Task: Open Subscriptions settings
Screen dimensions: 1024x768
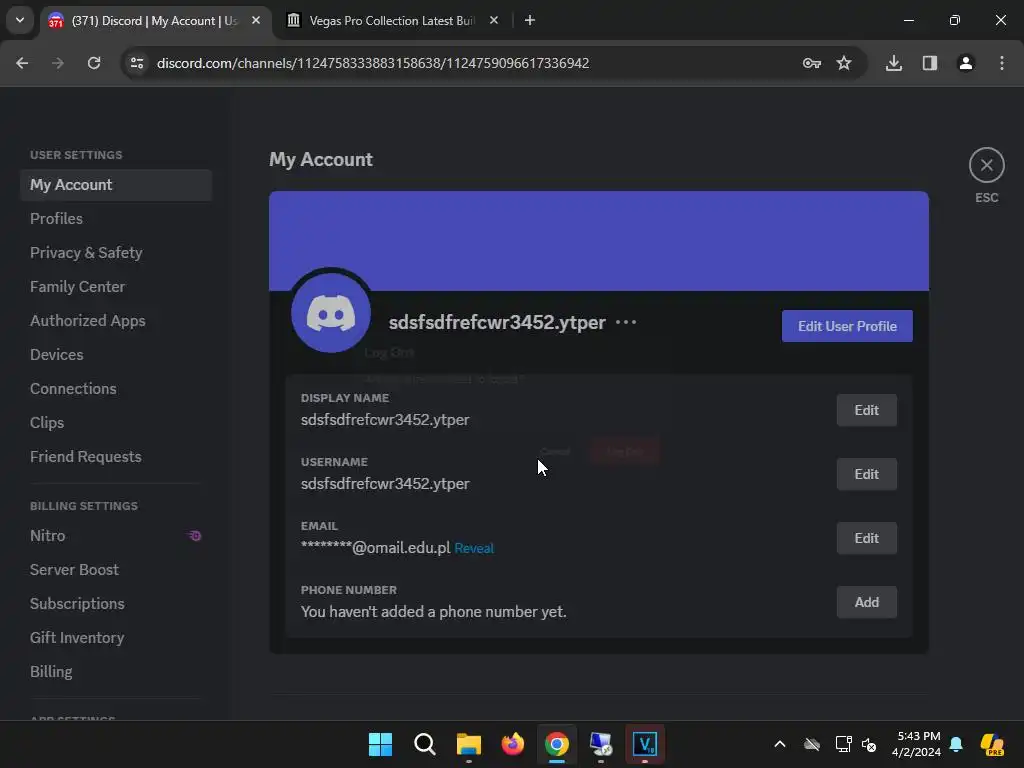Action: 116,603
